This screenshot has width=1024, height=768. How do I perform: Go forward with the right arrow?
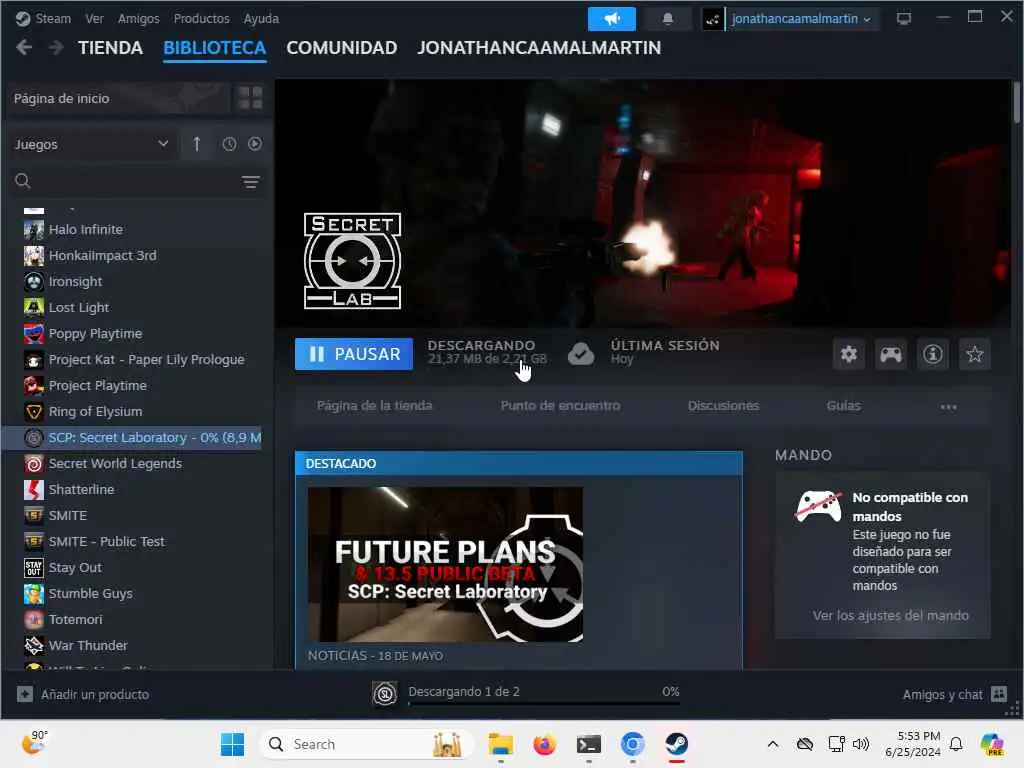[x=56, y=48]
